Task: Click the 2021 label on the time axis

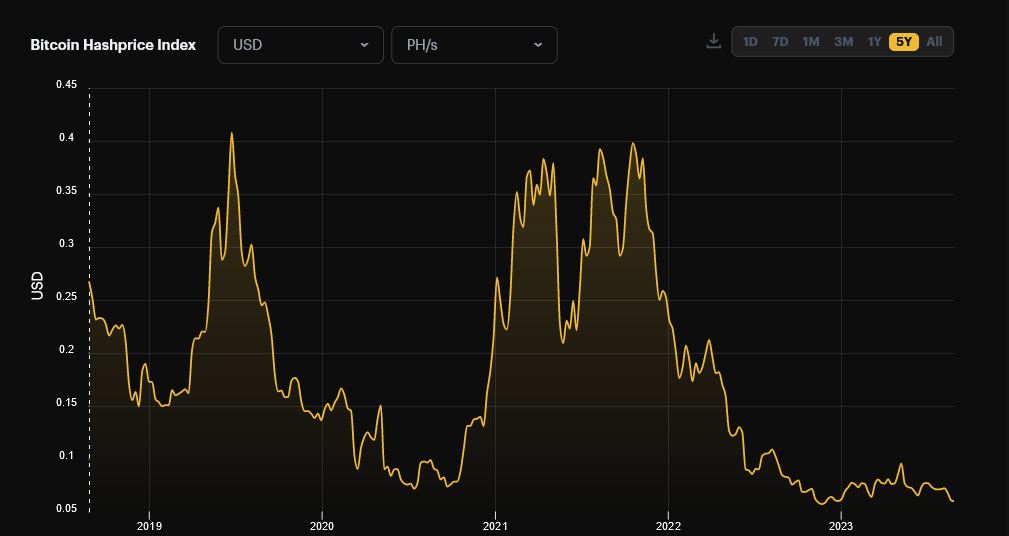Action: tap(495, 526)
